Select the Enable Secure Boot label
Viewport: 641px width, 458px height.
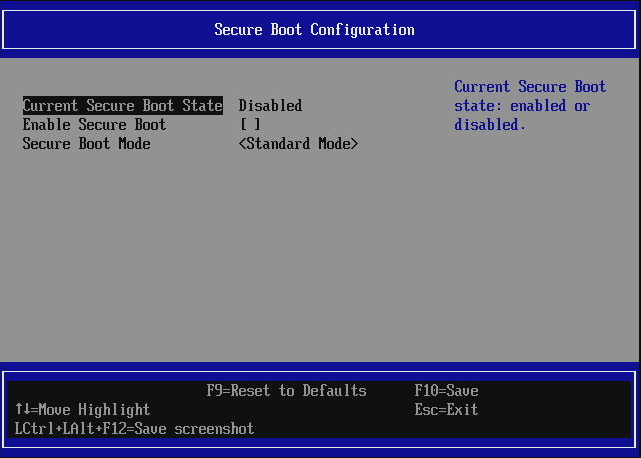tap(94, 124)
